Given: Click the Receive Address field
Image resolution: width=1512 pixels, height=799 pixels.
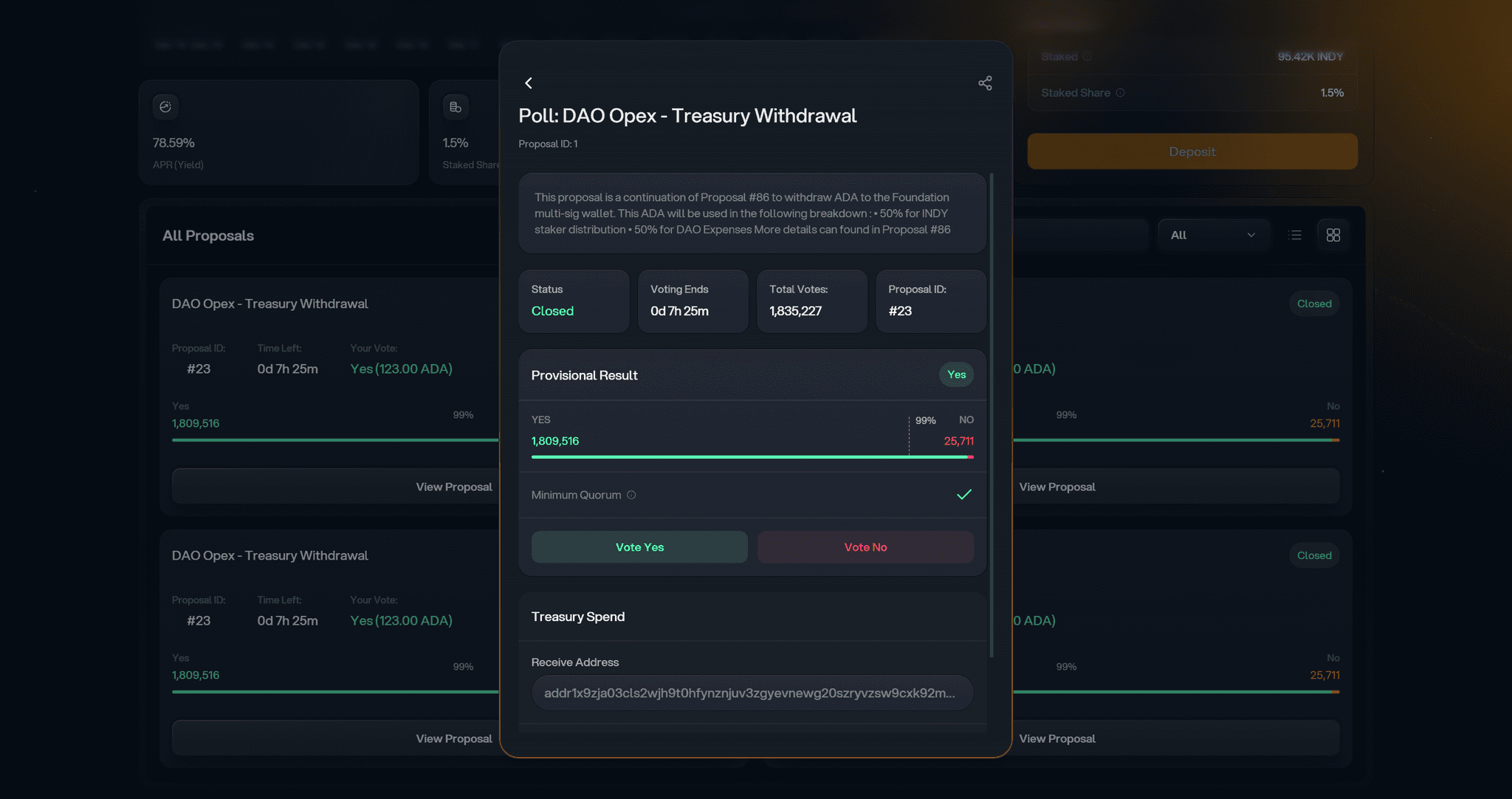Looking at the screenshot, I should tap(752, 693).
